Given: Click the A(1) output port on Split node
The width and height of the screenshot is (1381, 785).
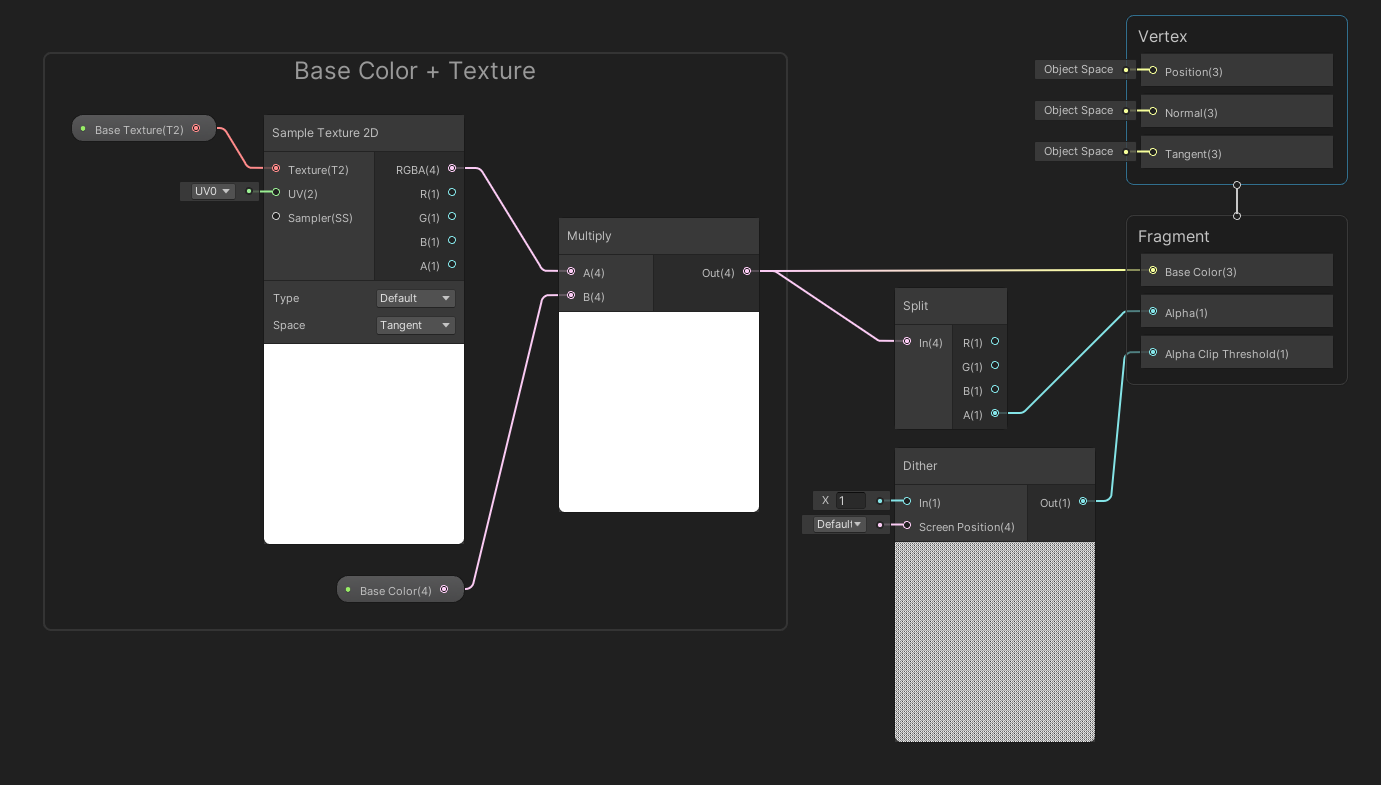Looking at the screenshot, I should click(x=994, y=414).
